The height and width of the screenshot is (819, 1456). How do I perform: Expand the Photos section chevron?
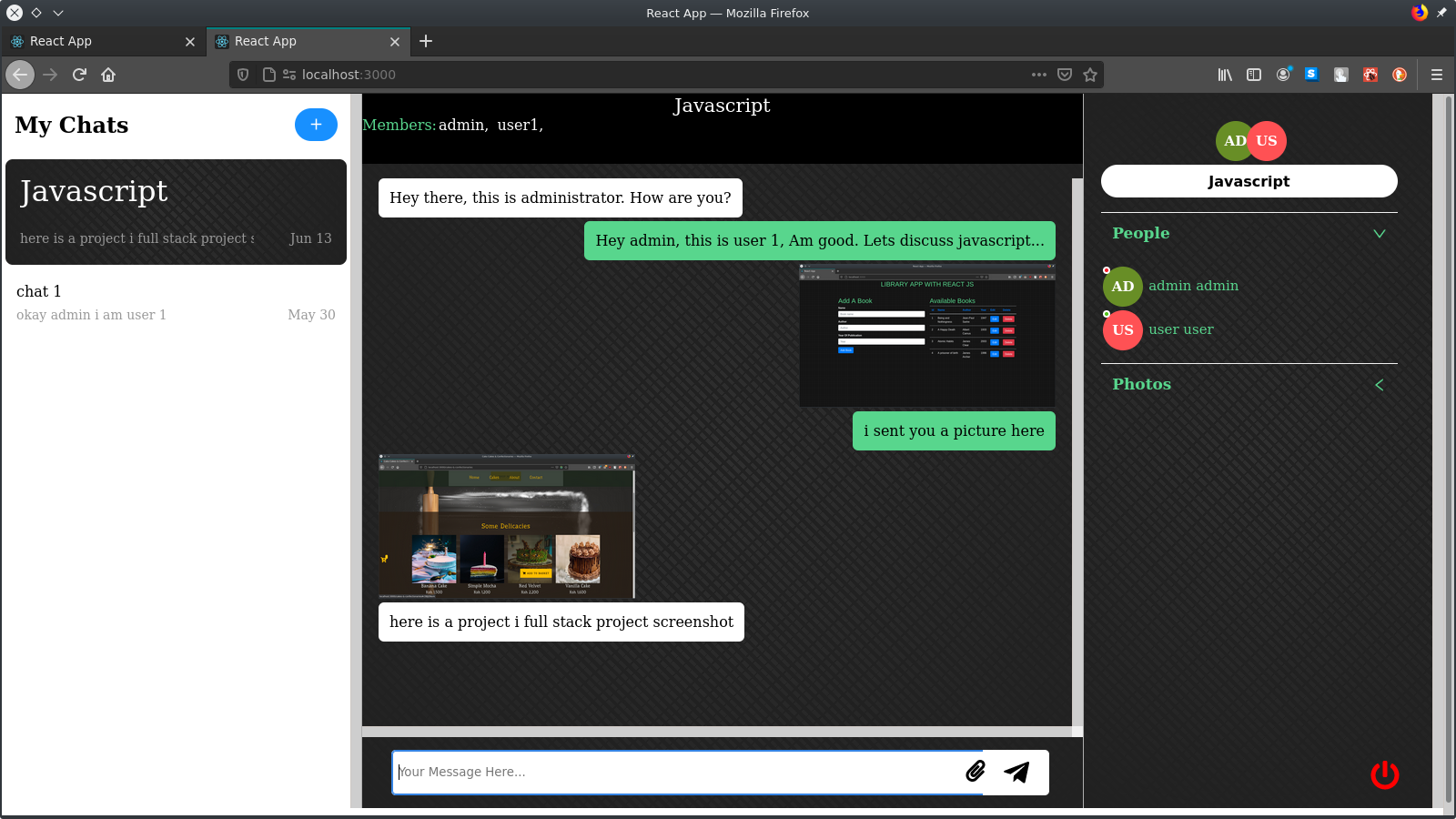[x=1380, y=385]
